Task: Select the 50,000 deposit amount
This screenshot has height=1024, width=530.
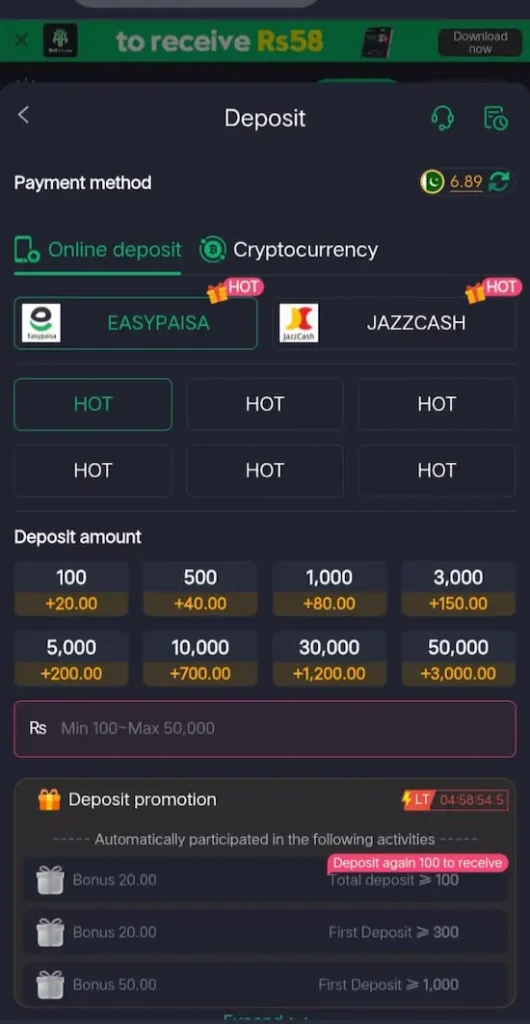Action: pos(458,660)
